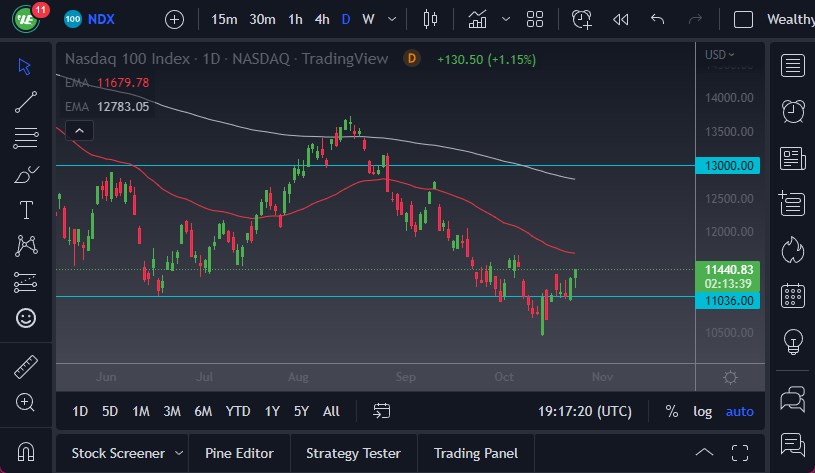
Task: Collapse the indicator legend arrow
Action: pos(79,129)
